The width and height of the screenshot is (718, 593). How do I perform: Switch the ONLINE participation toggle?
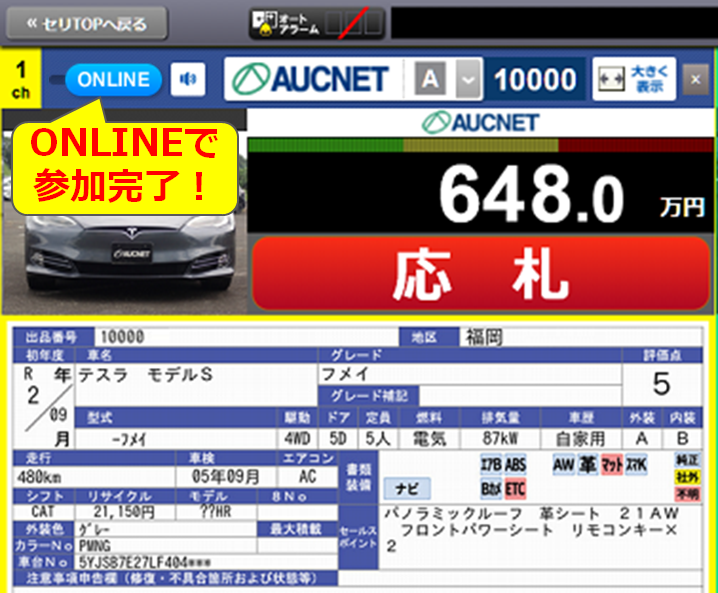(x=114, y=80)
